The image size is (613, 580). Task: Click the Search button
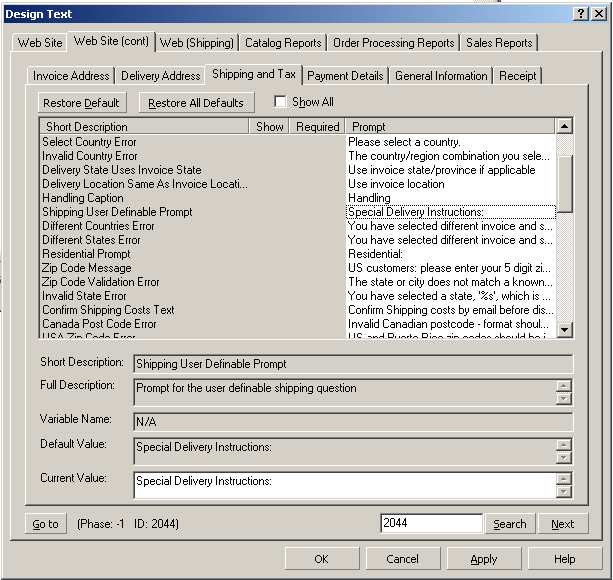tap(509, 524)
